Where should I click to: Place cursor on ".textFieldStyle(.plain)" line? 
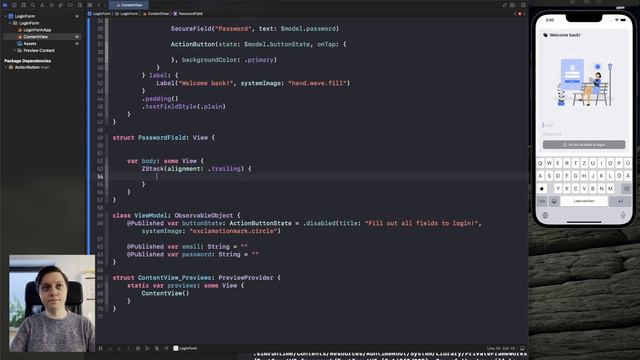click(184, 107)
